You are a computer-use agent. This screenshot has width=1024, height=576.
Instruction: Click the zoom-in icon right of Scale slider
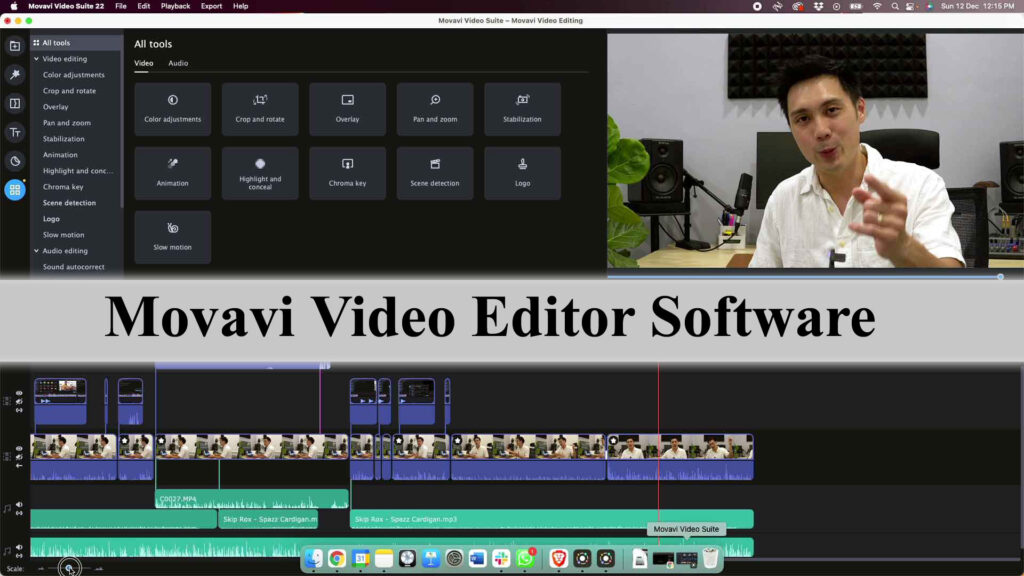[99, 569]
